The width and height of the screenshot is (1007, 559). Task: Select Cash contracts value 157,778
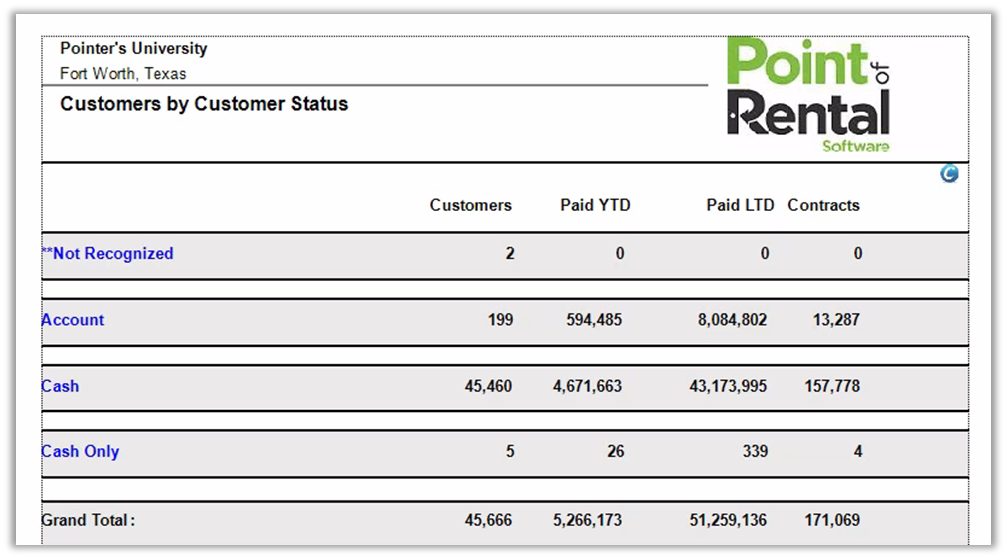click(x=831, y=386)
